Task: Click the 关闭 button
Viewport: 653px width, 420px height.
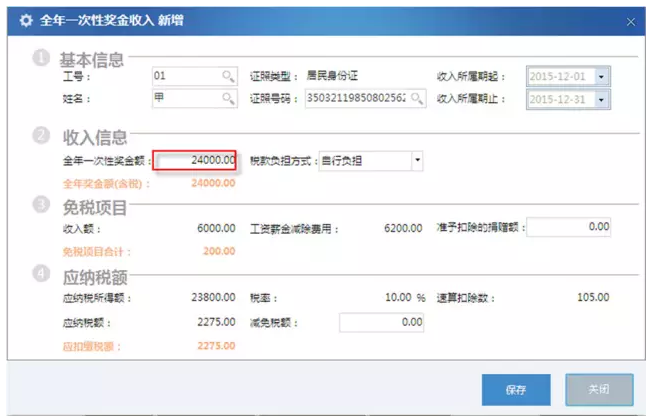Action: point(599,390)
